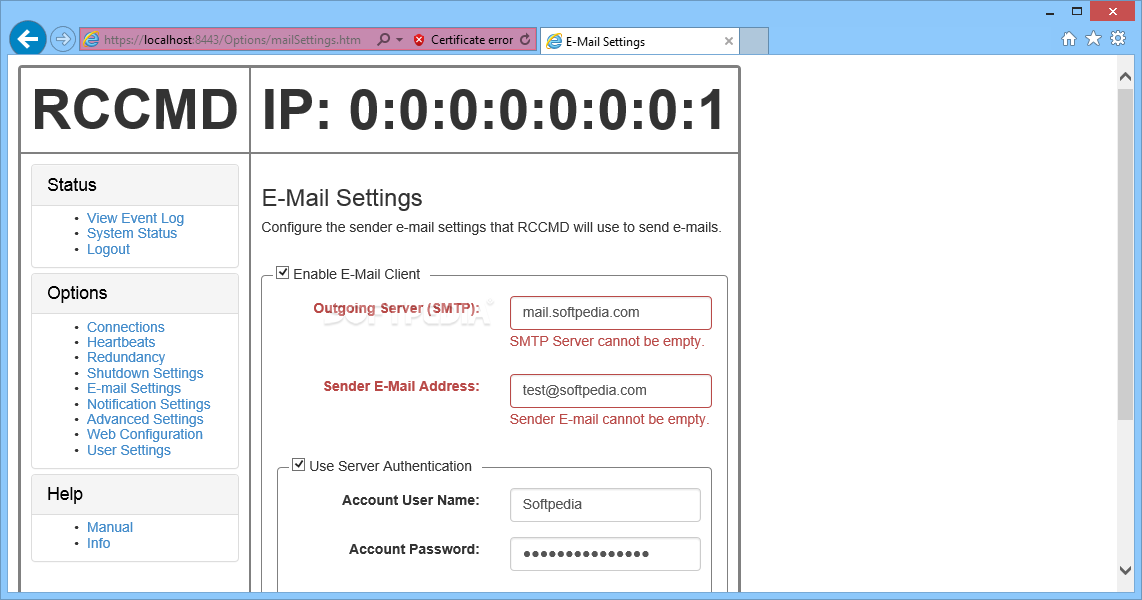Toggle Use Server Authentication checkbox
The width and height of the screenshot is (1142, 600).
299,465
